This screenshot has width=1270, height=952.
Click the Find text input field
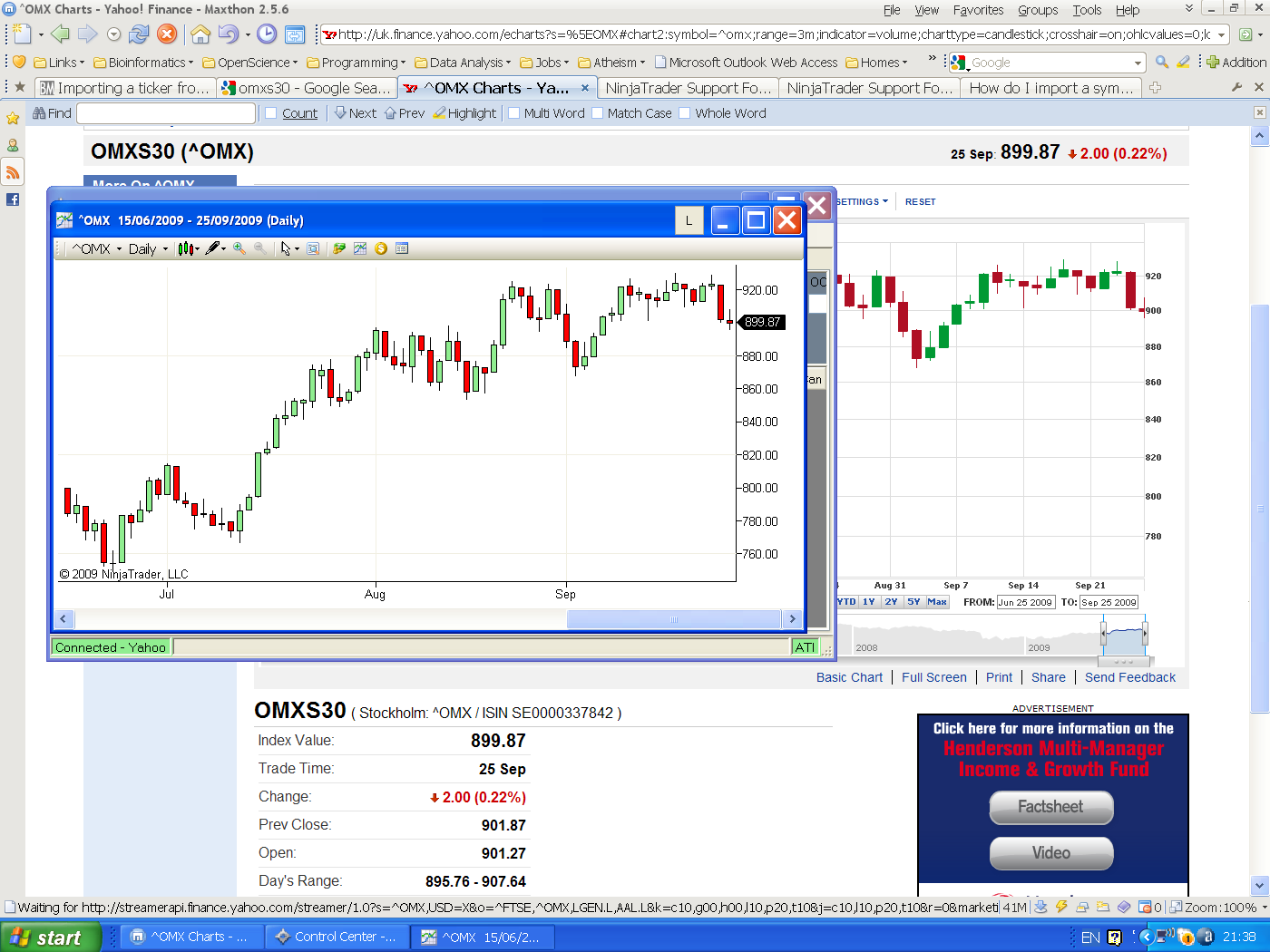166,113
